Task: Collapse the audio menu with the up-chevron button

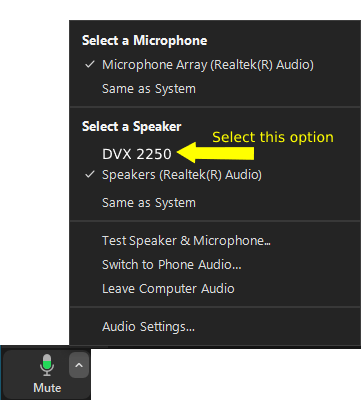Action: pyautogui.click(x=79, y=365)
